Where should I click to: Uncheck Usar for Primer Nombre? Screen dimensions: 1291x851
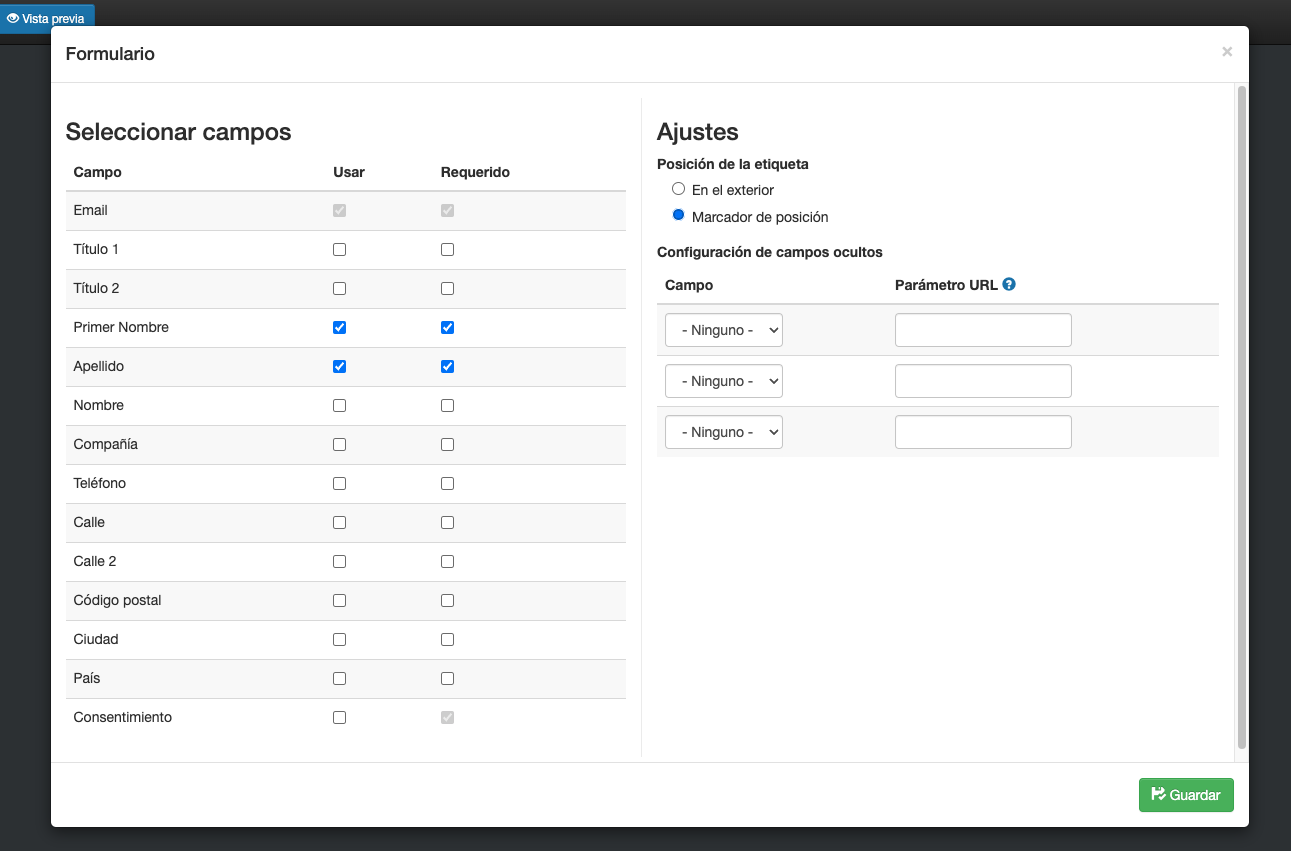339,328
